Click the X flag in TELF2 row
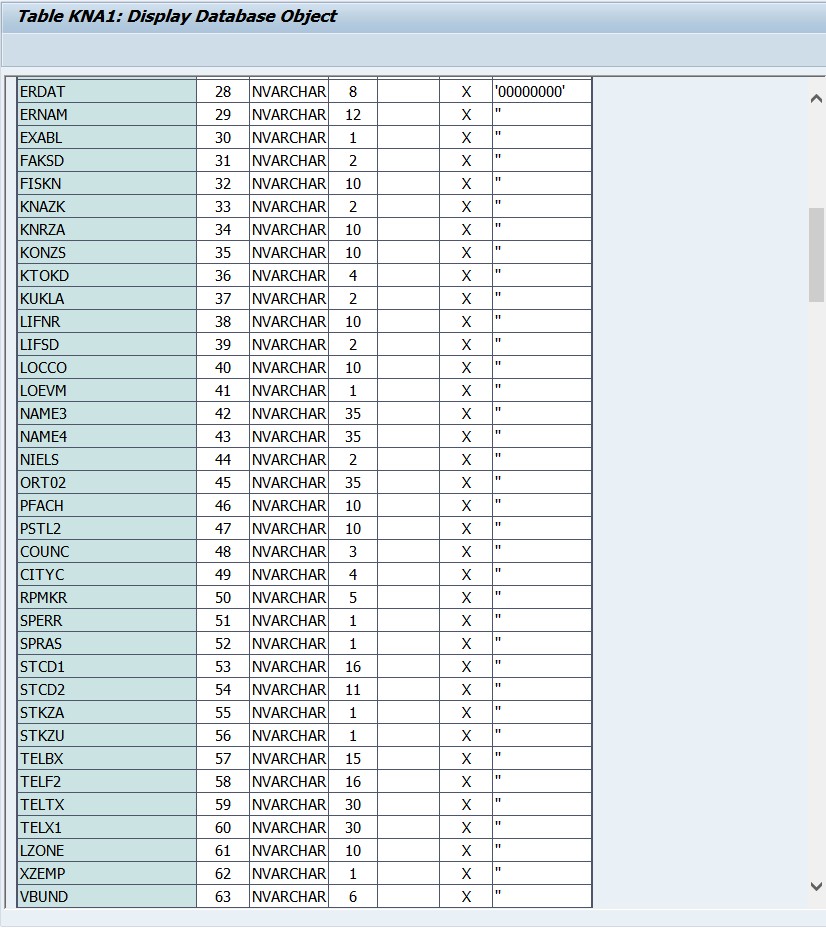 [x=466, y=781]
